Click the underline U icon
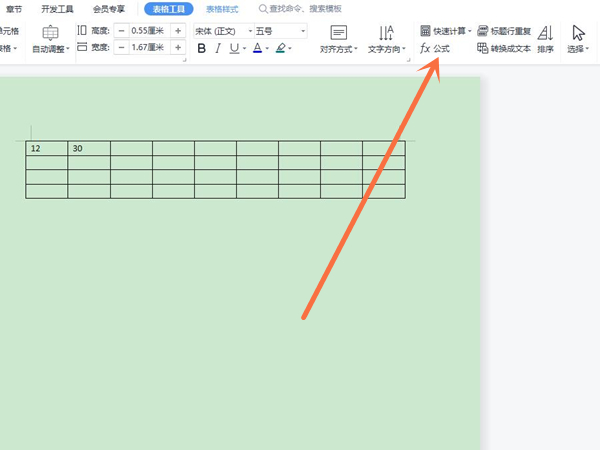 (233, 48)
